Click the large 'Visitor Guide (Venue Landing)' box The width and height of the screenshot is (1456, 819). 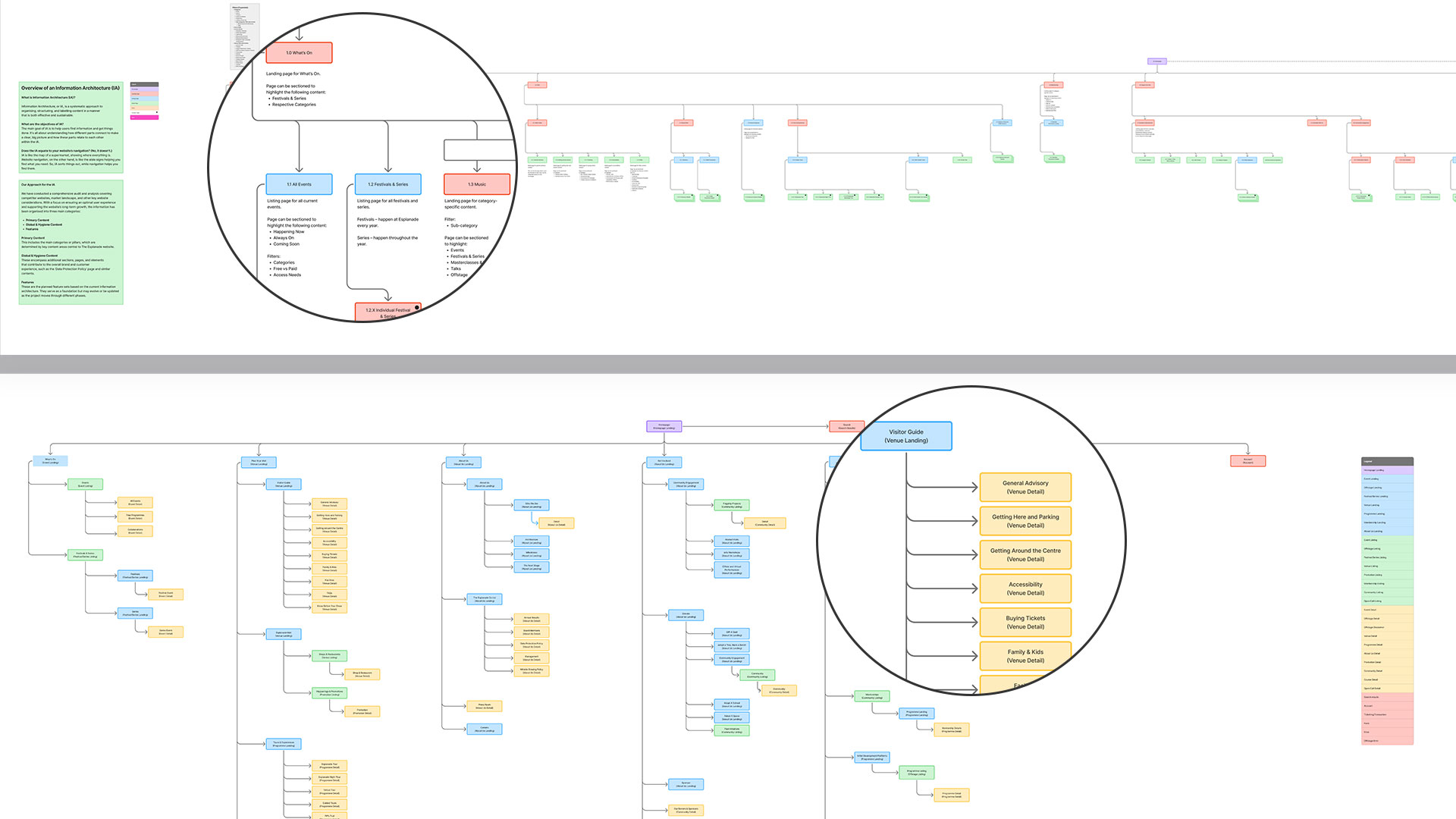coord(906,436)
